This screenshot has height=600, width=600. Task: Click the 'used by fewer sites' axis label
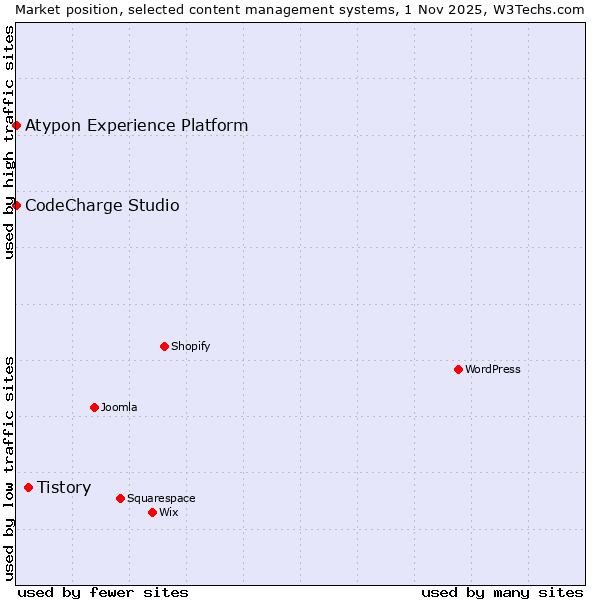click(x=103, y=592)
